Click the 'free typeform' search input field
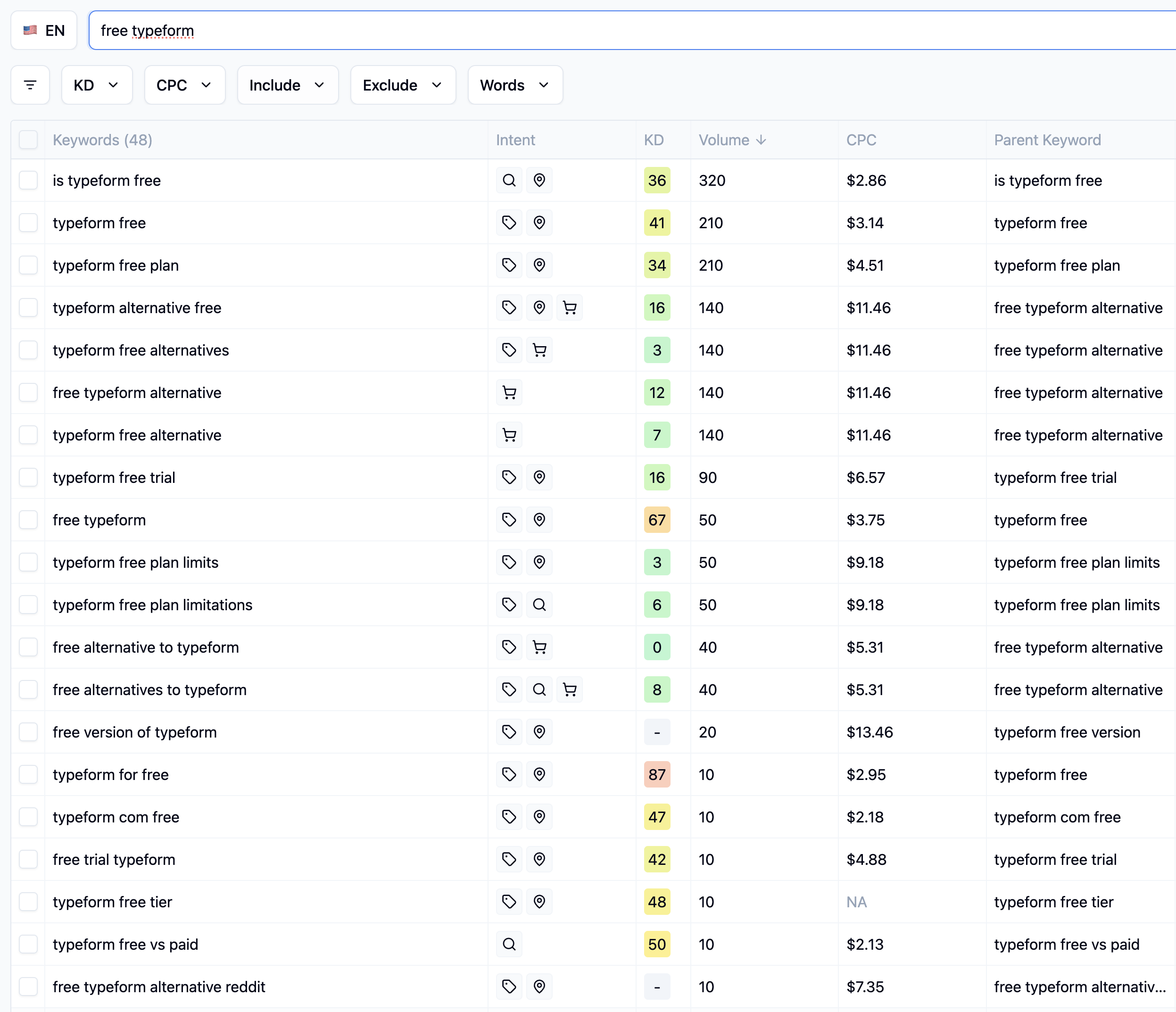 coord(624,31)
